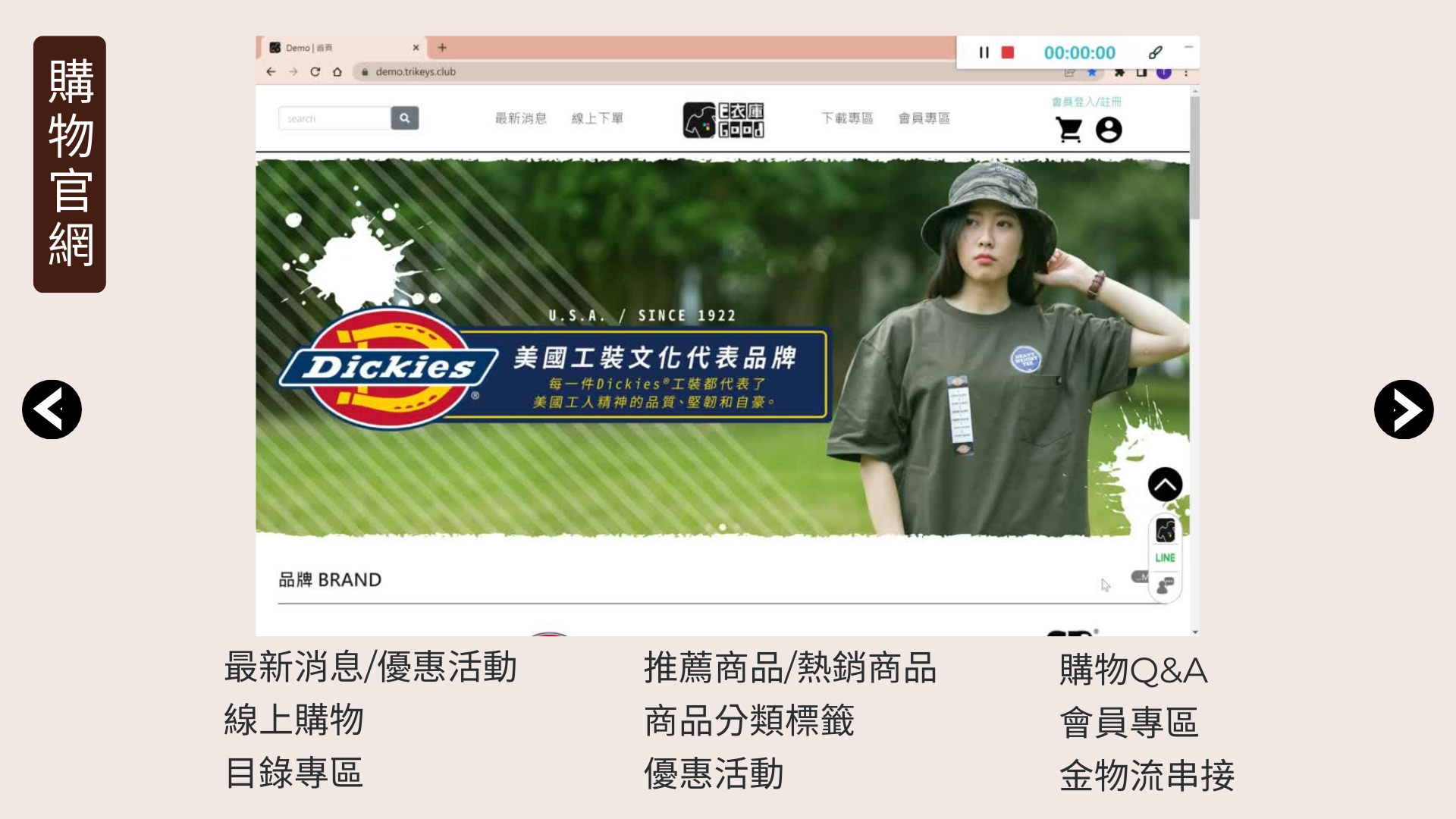
Task: Select the Demo browser tab
Action: click(344, 48)
